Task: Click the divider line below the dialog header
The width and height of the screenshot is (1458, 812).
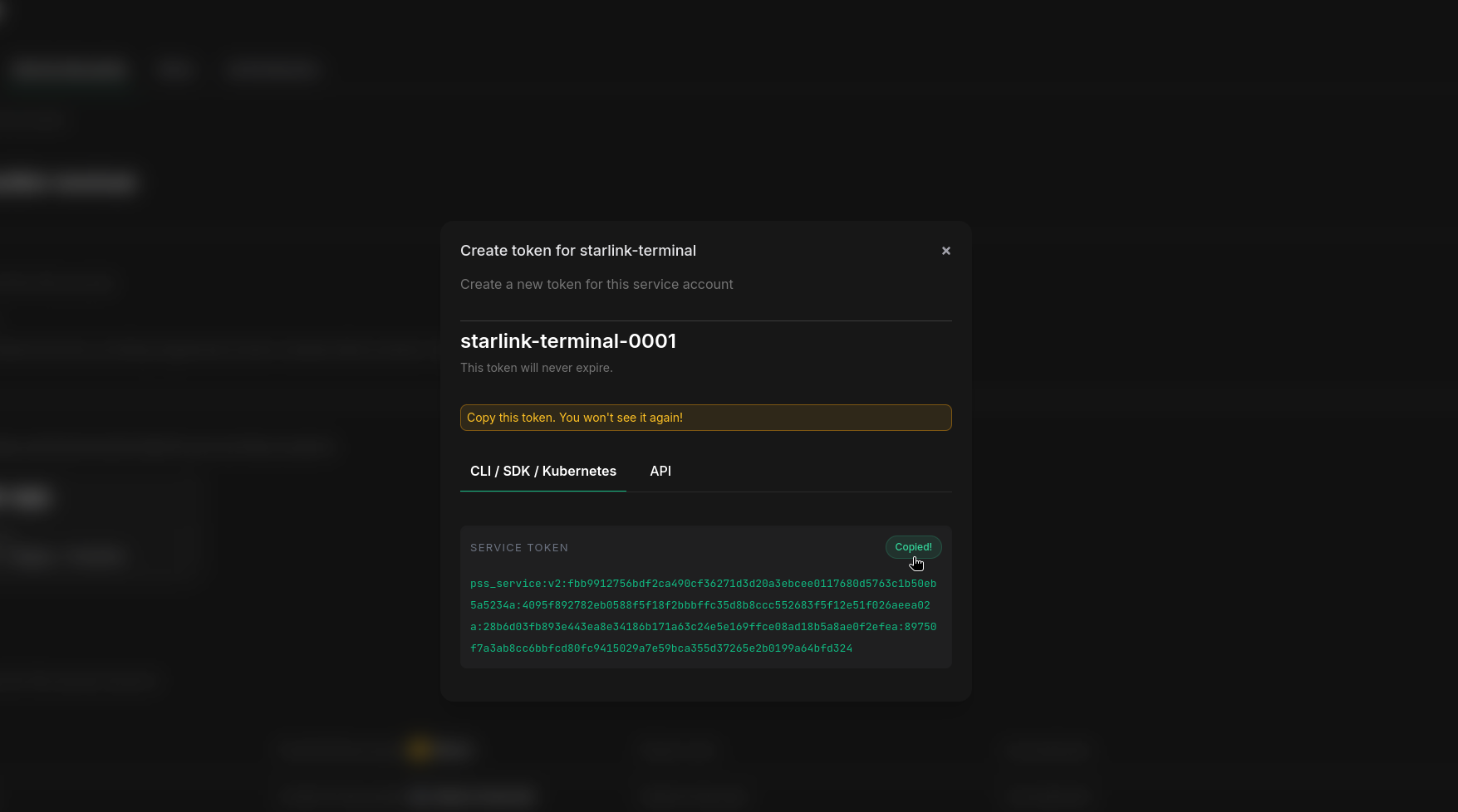Action: pos(705,318)
